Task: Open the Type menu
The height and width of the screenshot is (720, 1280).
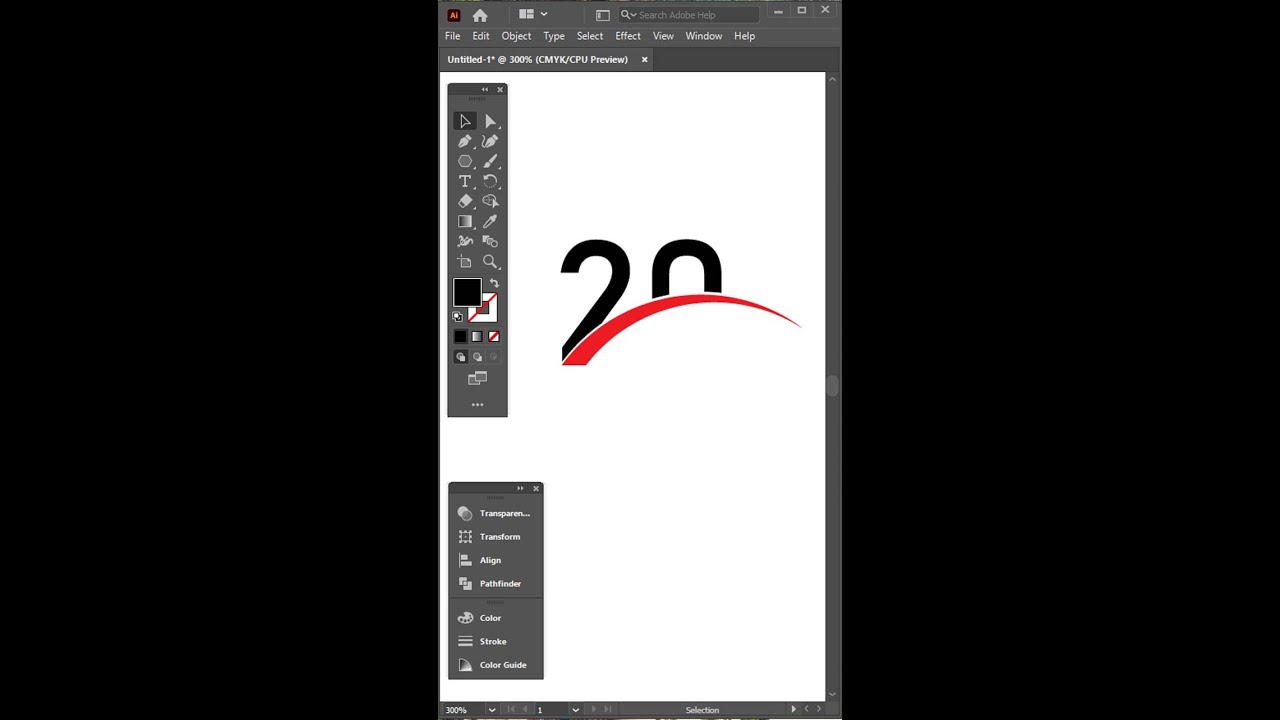Action: pyautogui.click(x=554, y=36)
